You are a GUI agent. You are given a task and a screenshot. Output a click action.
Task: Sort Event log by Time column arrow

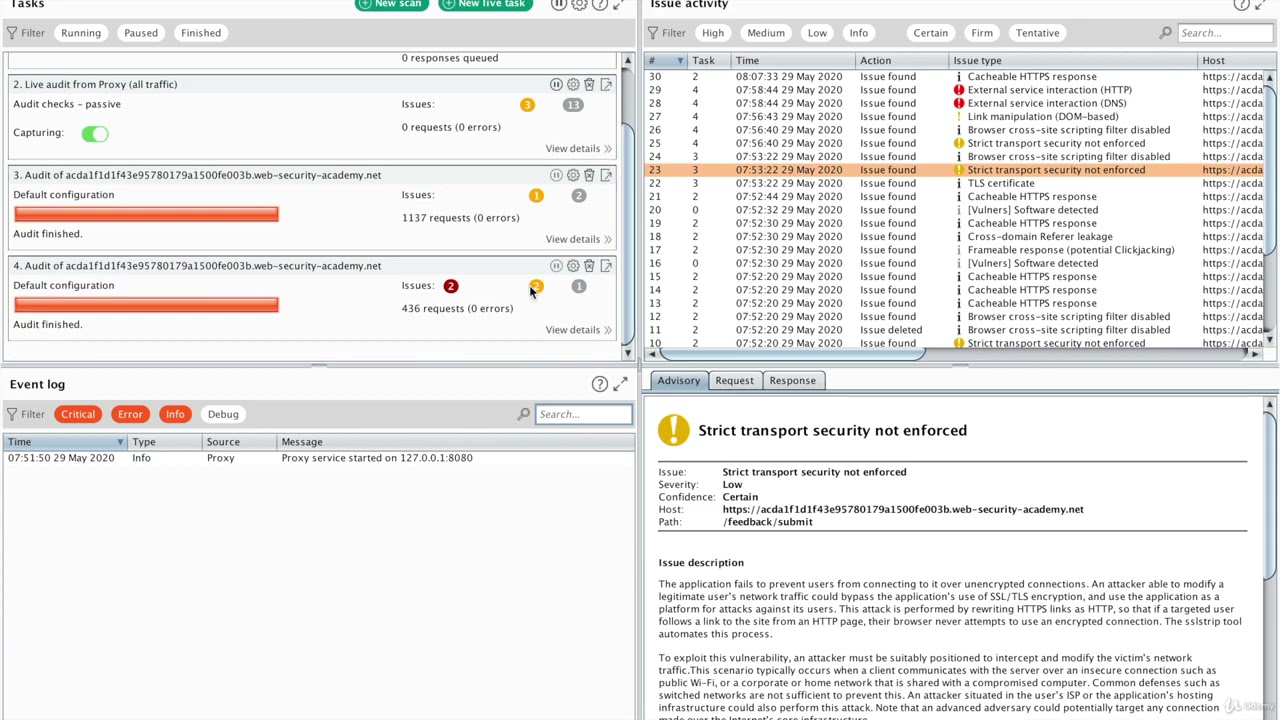(x=120, y=442)
